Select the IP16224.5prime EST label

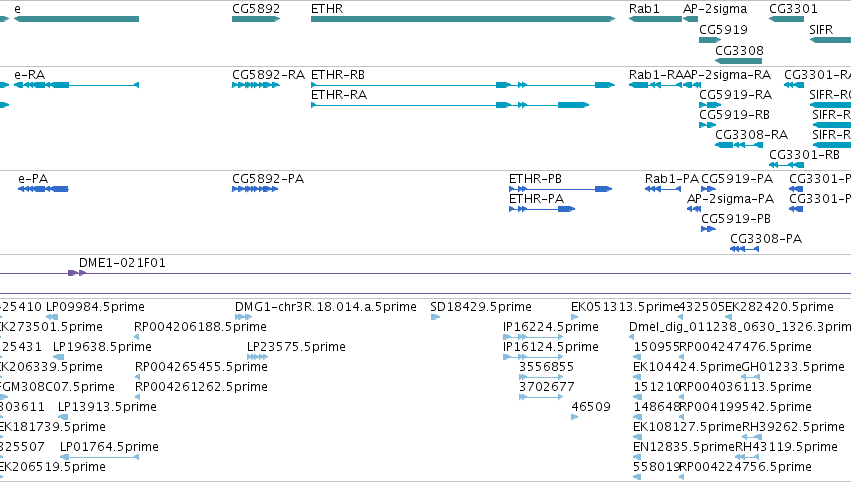[551, 327]
